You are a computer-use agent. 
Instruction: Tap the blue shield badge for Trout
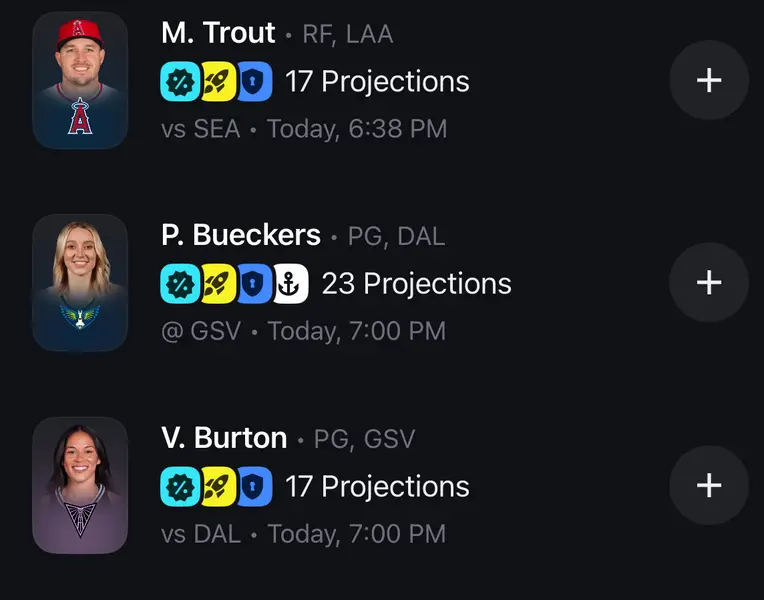pos(253,81)
